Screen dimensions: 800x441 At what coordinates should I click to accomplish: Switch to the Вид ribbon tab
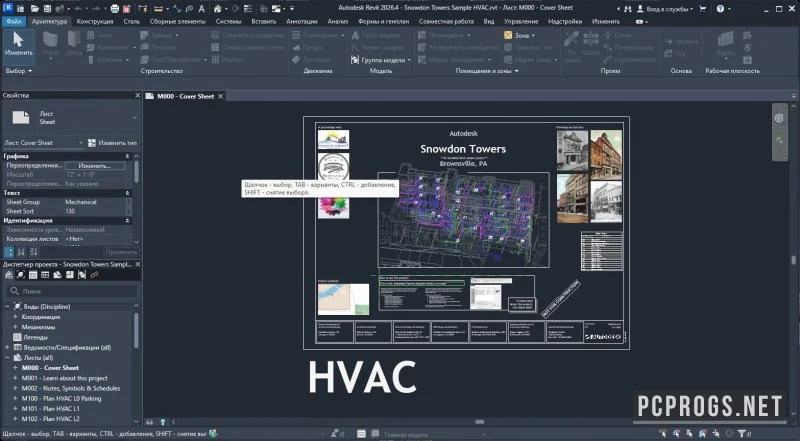point(489,21)
